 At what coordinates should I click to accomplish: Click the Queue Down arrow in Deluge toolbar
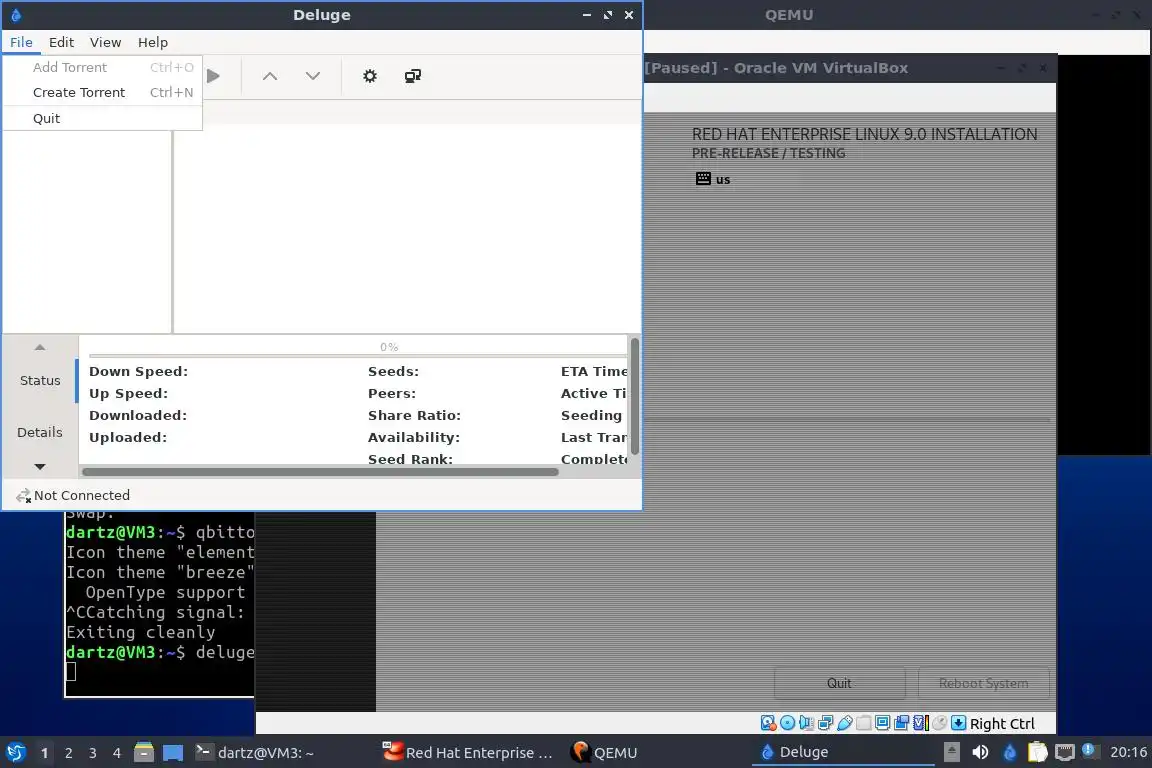pos(313,76)
